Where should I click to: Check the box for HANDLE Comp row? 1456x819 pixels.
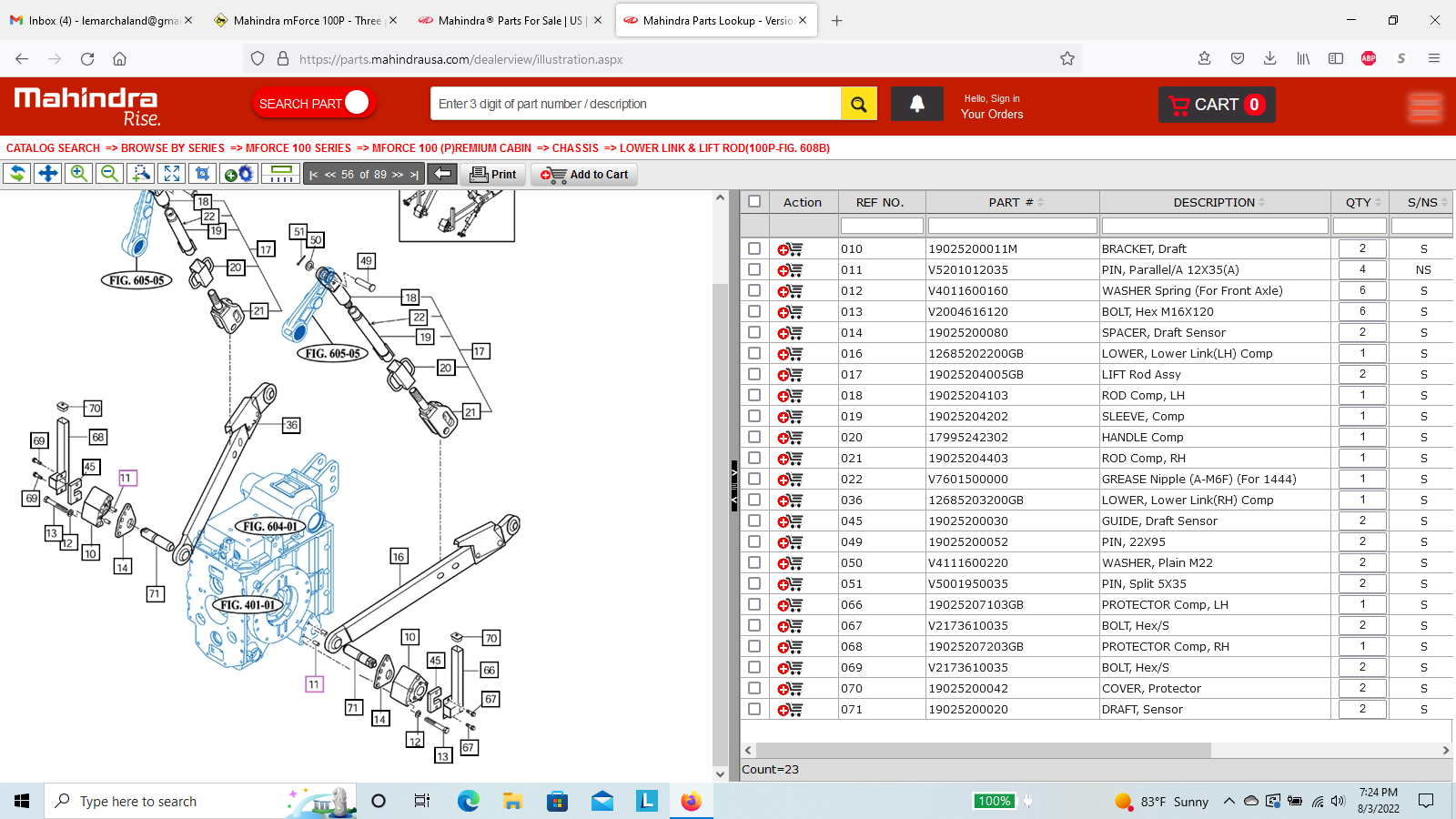[754, 437]
